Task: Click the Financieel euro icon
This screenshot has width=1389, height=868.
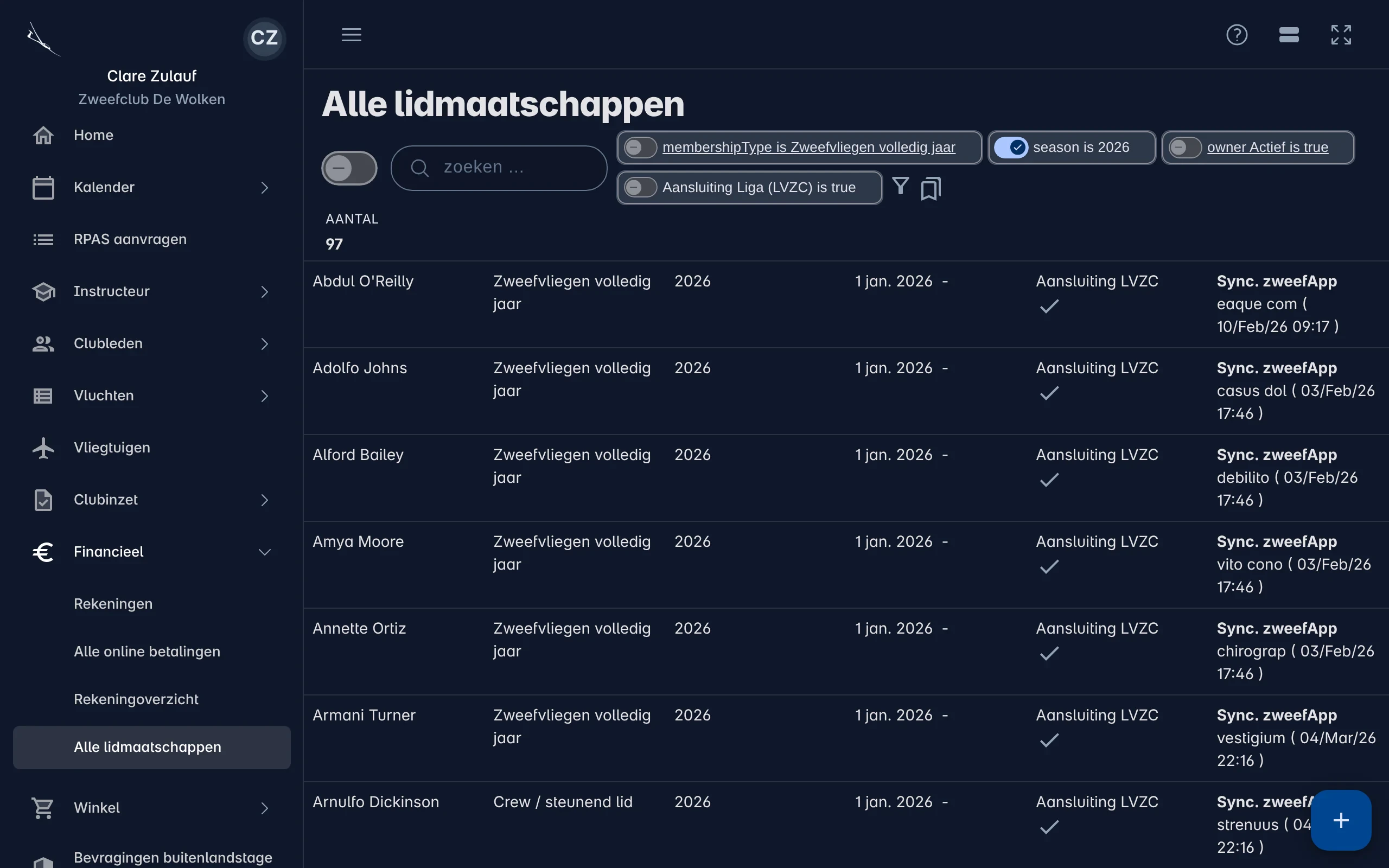Action: pyautogui.click(x=43, y=552)
